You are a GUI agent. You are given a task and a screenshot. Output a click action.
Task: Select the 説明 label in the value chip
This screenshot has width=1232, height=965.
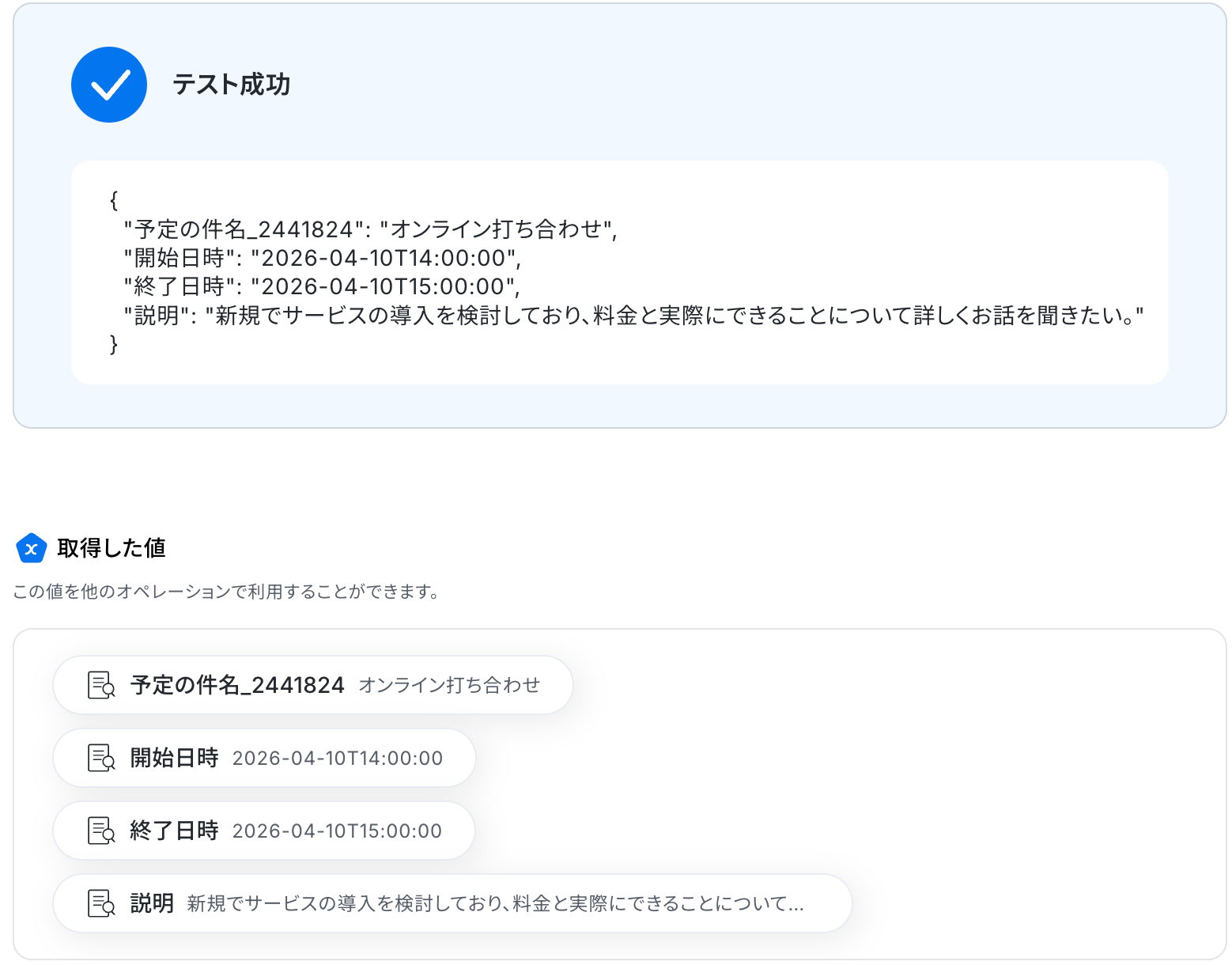pyautogui.click(x=152, y=903)
